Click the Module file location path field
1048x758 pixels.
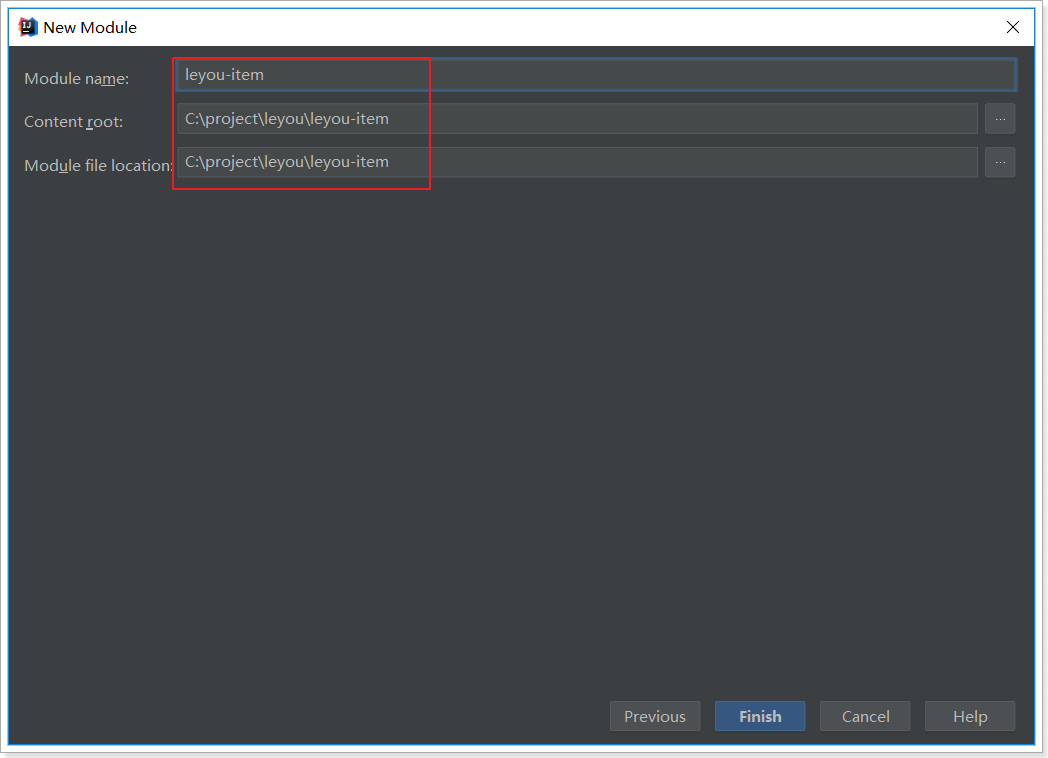coord(577,162)
